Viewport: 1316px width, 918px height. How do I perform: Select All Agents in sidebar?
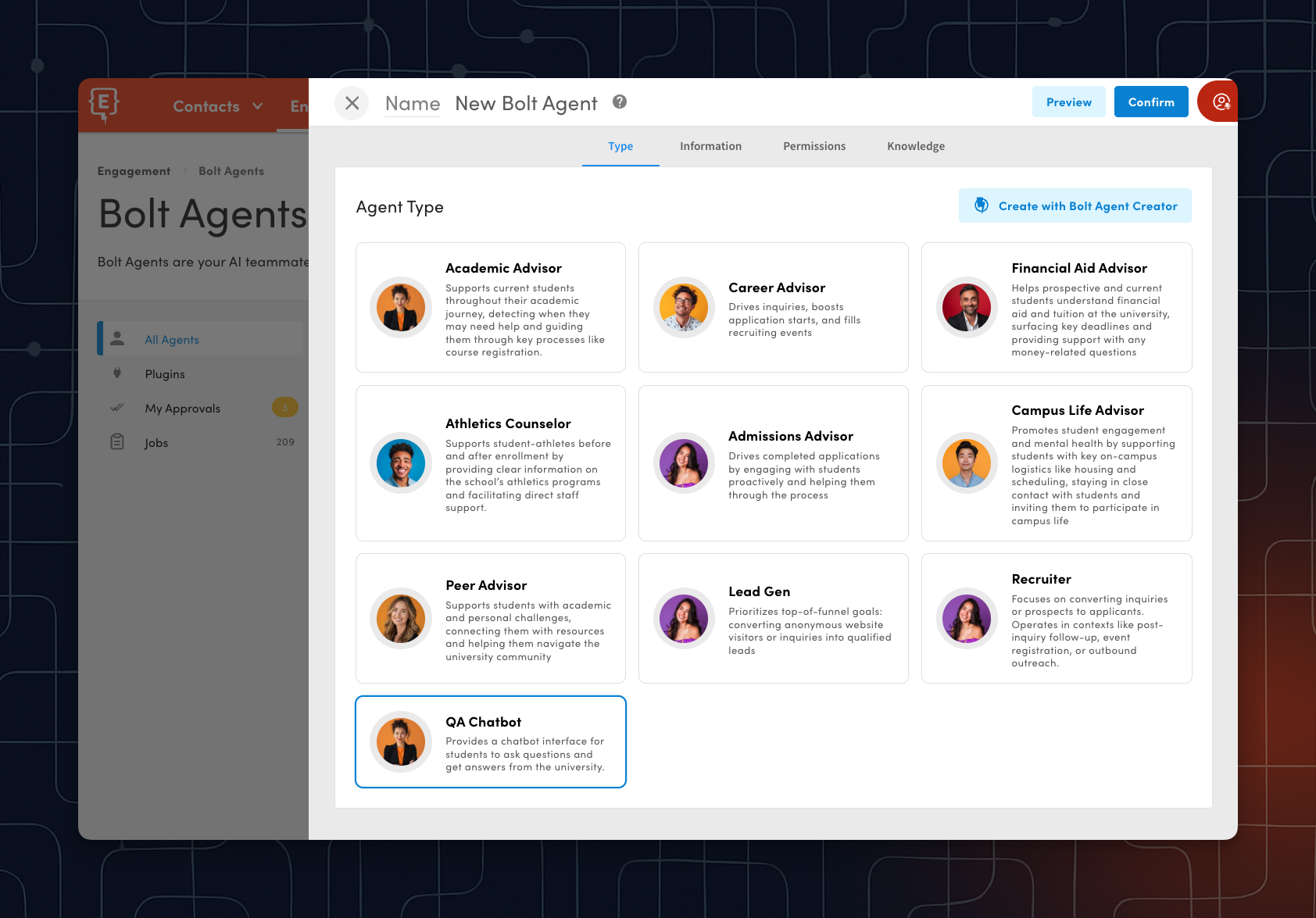tap(200, 338)
